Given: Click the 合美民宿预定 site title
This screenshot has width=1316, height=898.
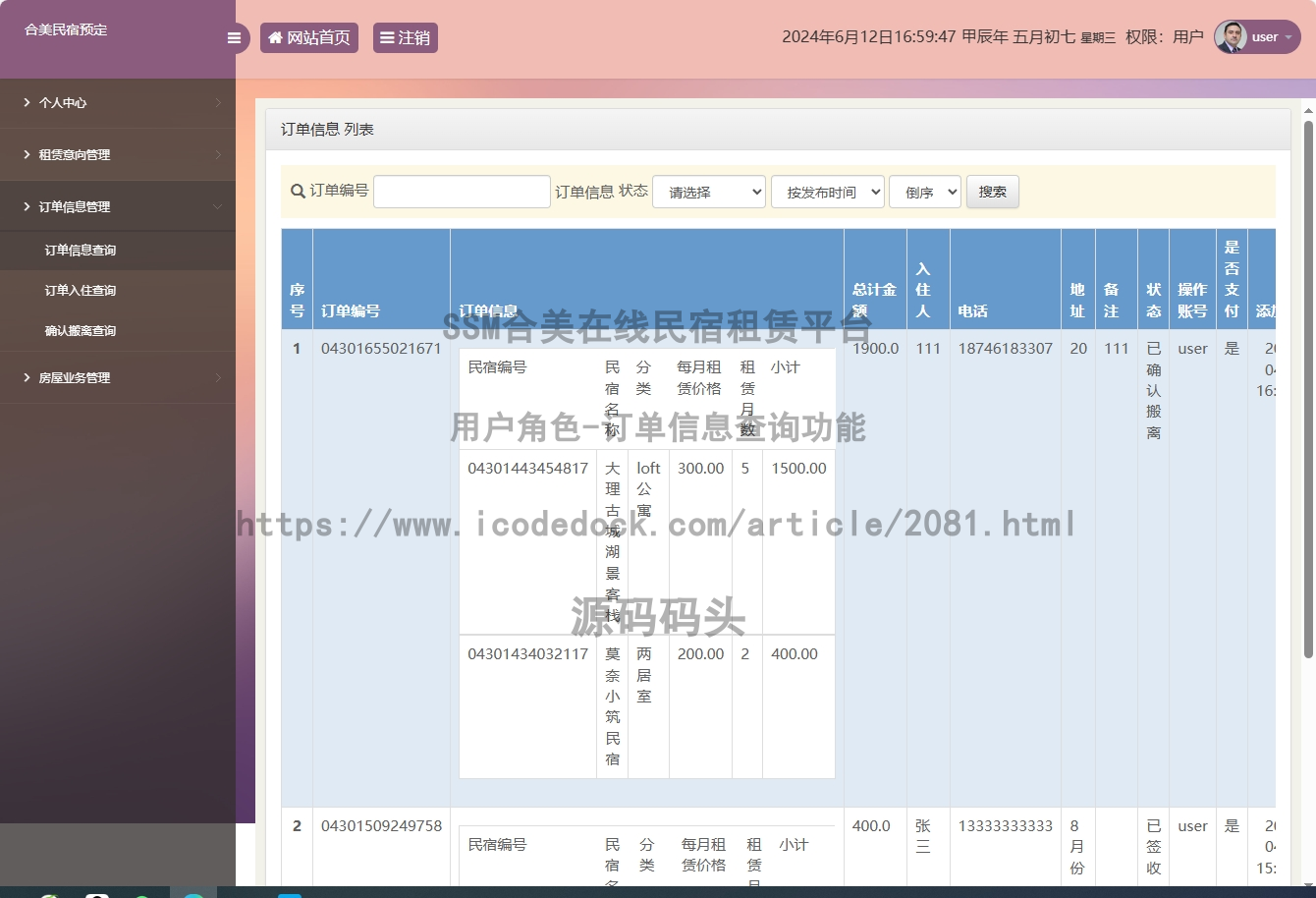Looking at the screenshot, I should pyautogui.click(x=66, y=29).
